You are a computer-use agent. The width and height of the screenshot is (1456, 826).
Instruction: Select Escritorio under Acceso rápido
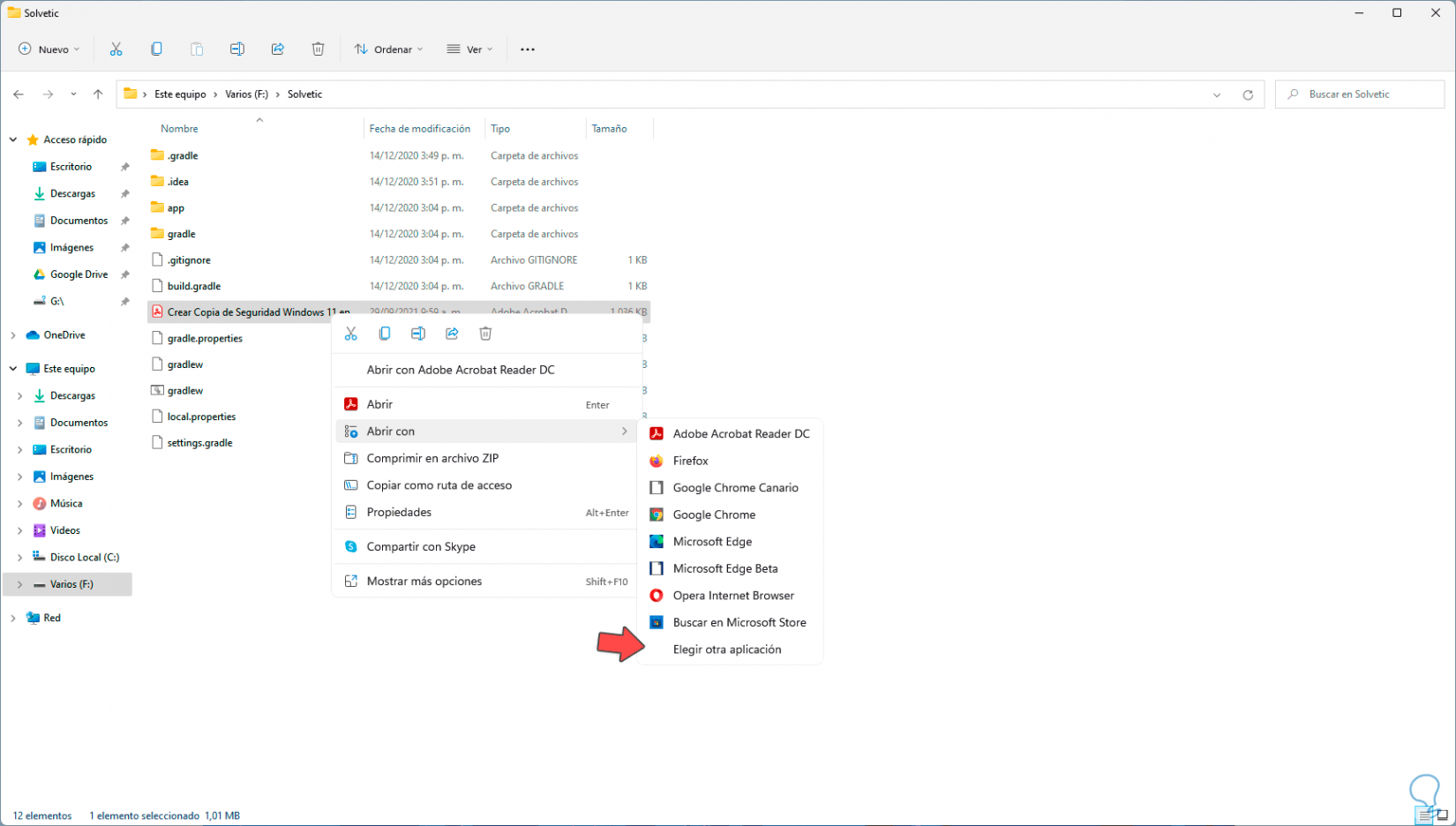[71, 167]
